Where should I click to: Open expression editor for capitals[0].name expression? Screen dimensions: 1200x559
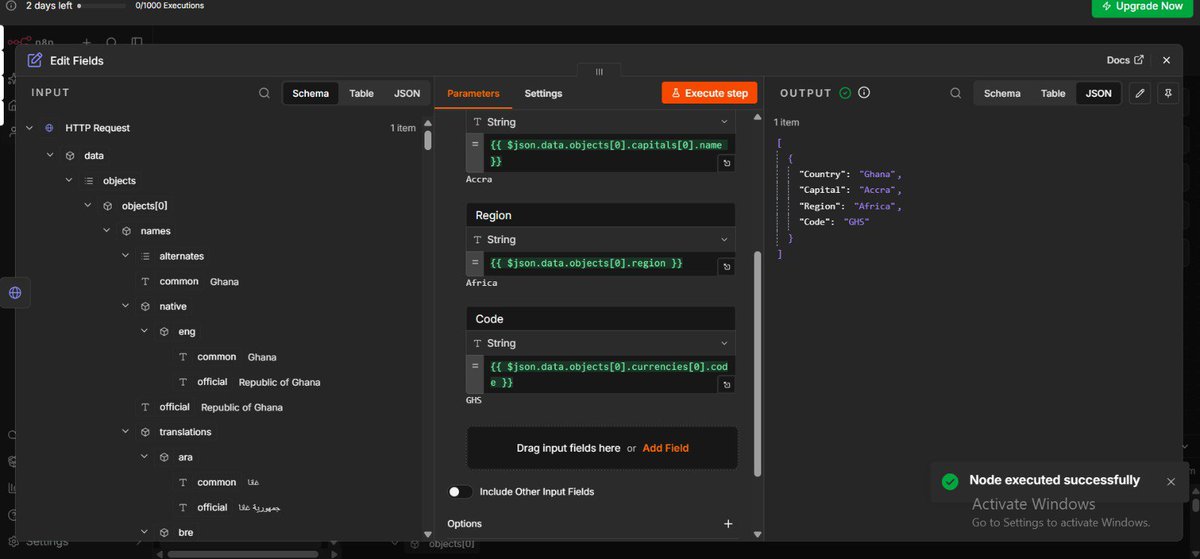[727, 163]
